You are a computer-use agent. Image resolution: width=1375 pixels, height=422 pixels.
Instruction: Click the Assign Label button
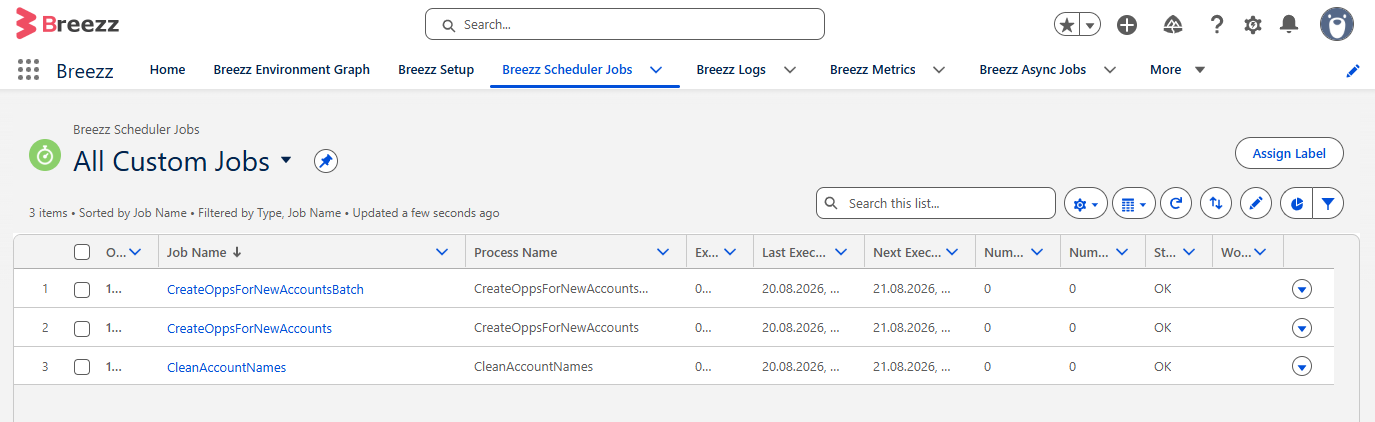(x=1290, y=153)
